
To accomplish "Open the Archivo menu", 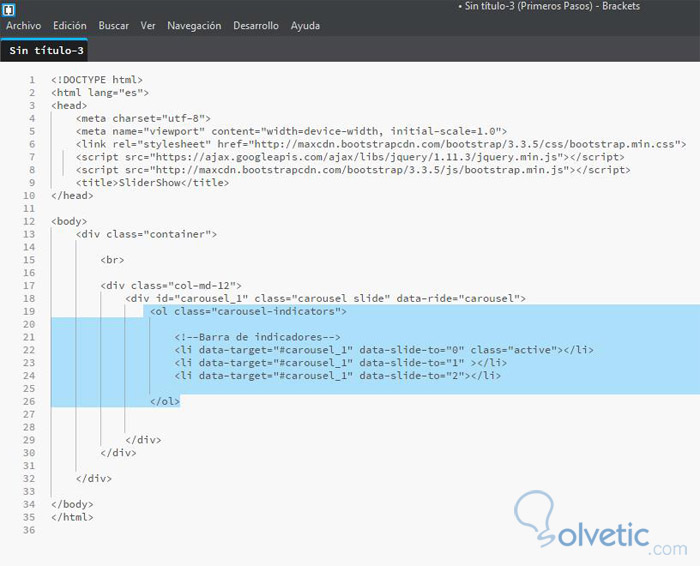I will click(x=24, y=26).
